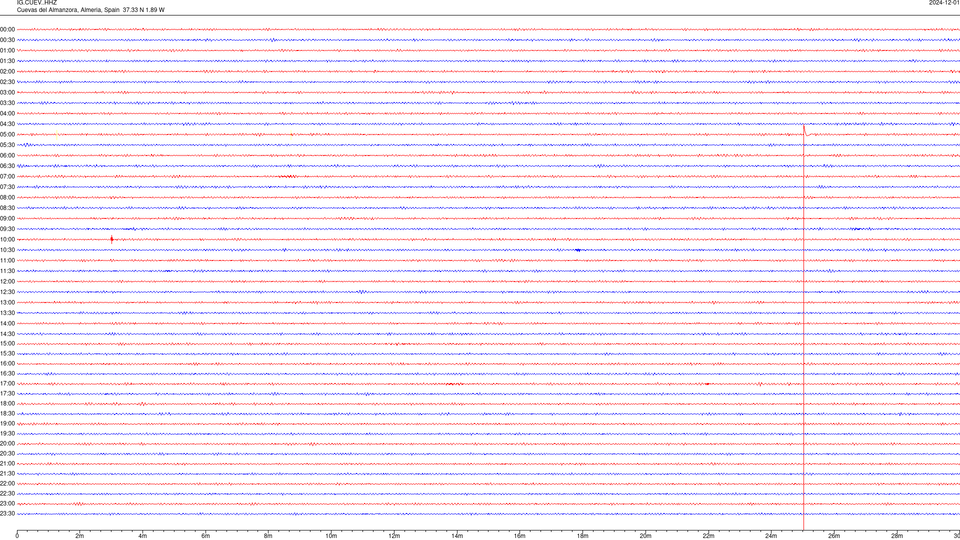Select the 8m tick on the minute axis
The height and width of the screenshot is (540, 960).
click(x=268, y=536)
